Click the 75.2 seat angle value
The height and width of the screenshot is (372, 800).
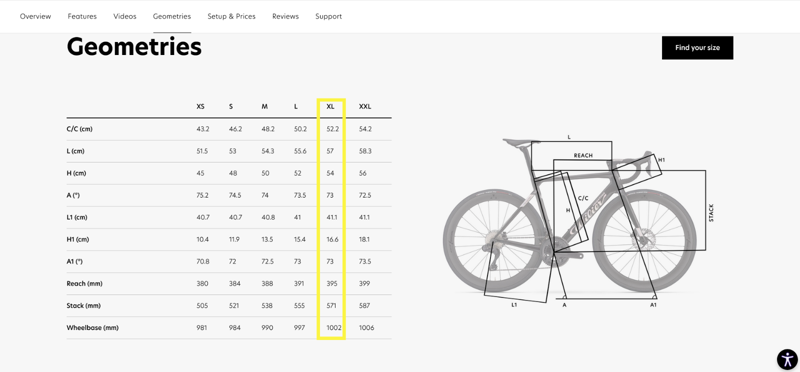tap(203, 195)
